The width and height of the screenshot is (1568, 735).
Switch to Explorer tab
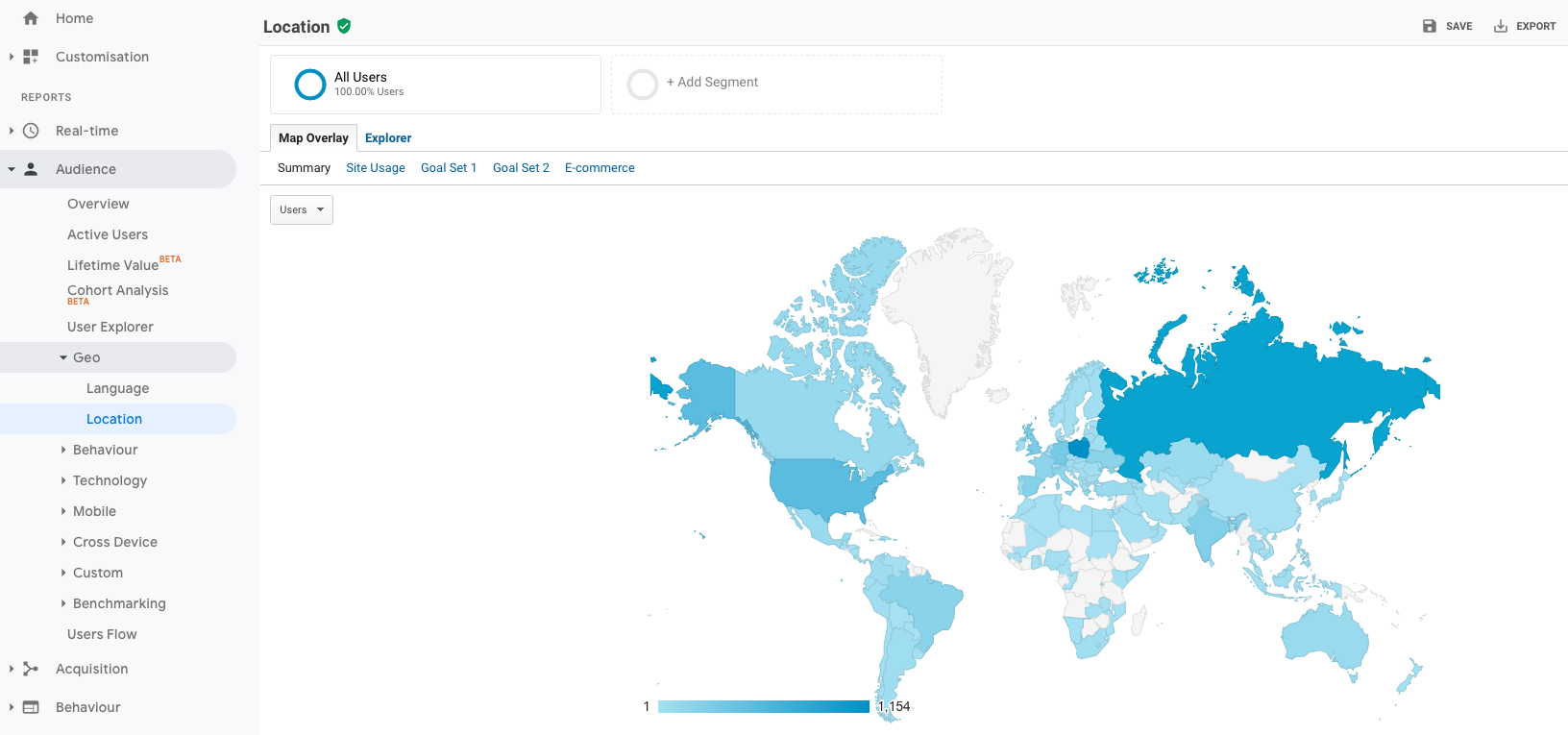coord(388,138)
